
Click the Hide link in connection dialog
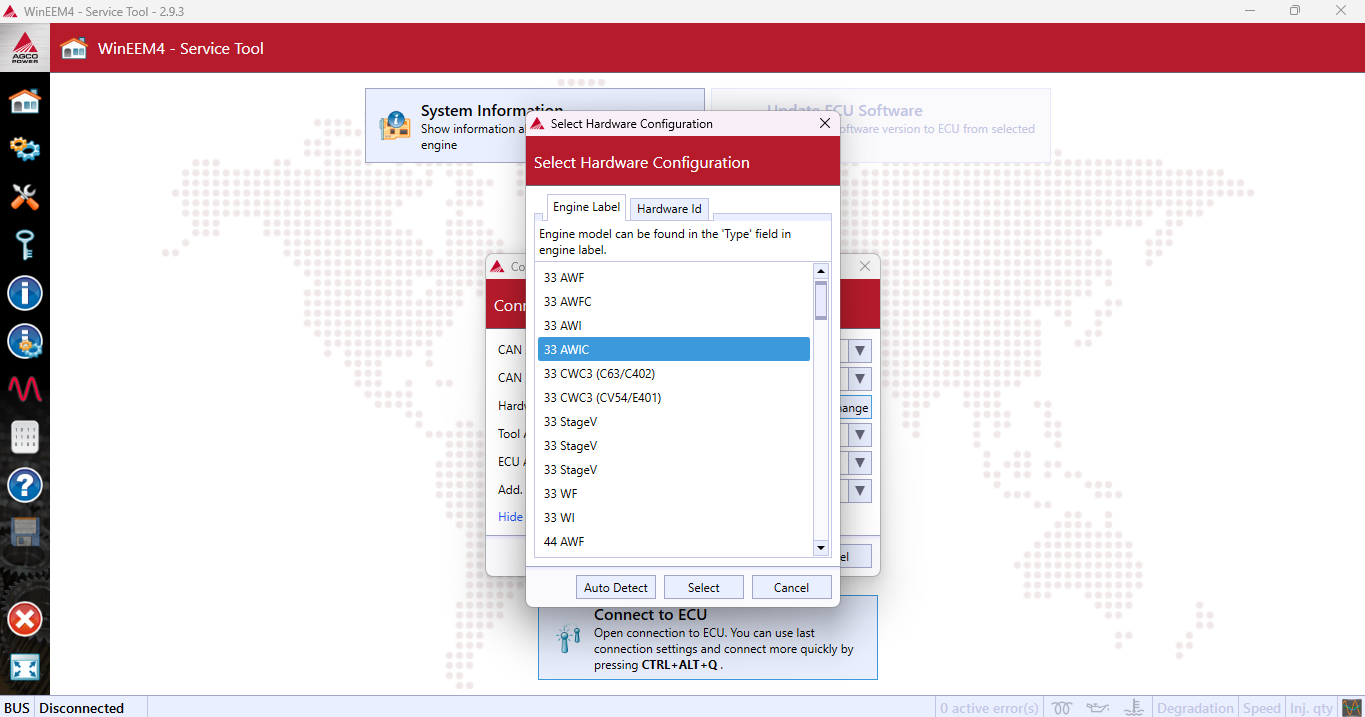tap(511, 517)
